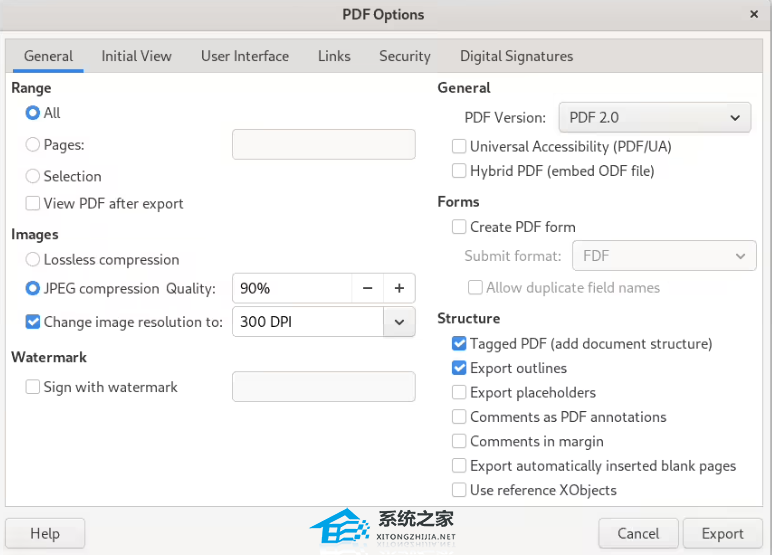Check Universal Accessibility (PDF/UA) option
This screenshot has height=555, width=772.
(x=459, y=147)
